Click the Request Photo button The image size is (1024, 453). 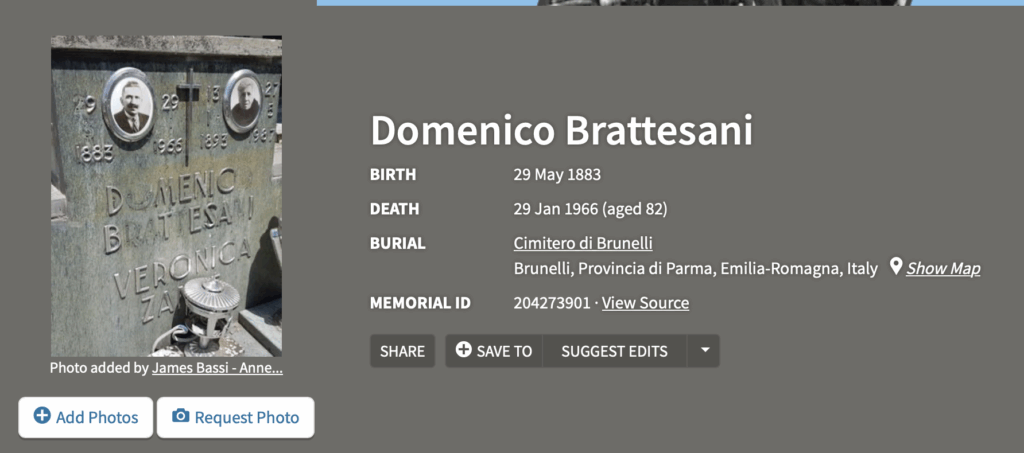[x=236, y=417]
